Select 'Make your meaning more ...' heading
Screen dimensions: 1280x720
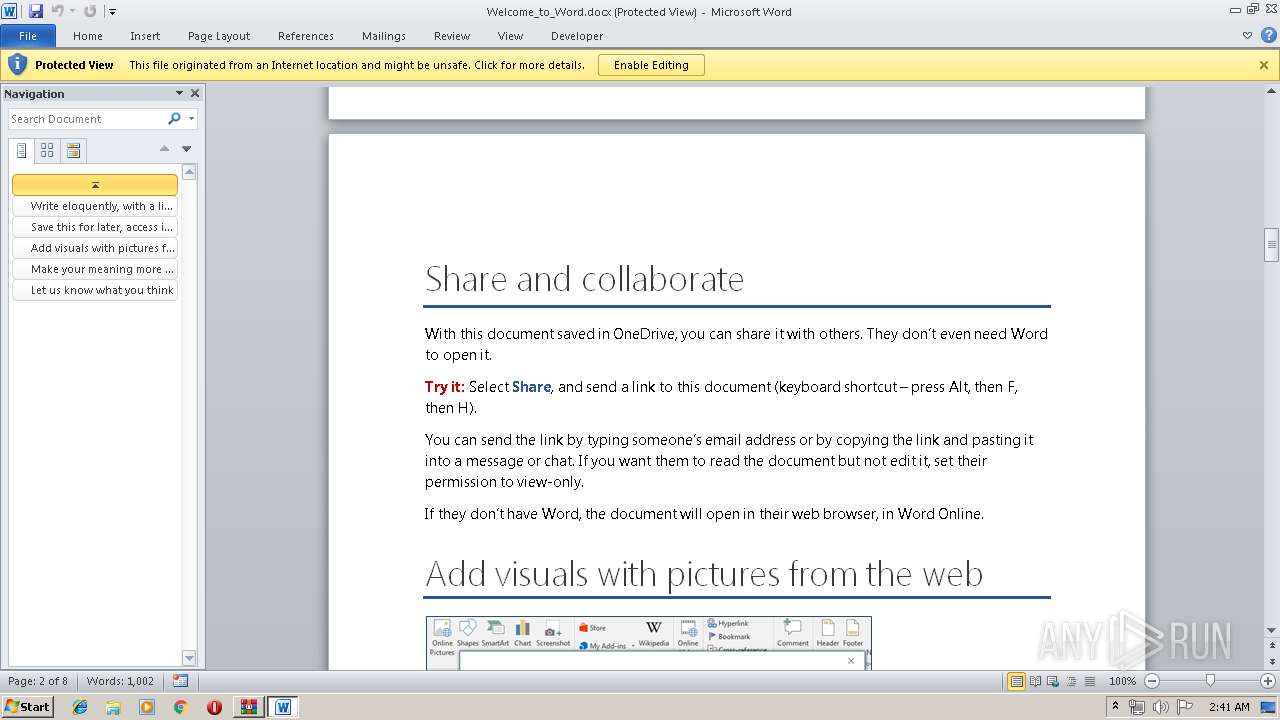(x=95, y=269)
